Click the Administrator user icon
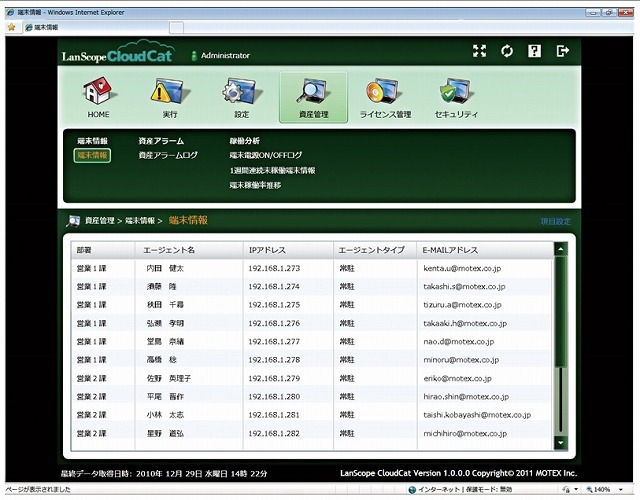 pyautogui.click(x=194, y=56)
